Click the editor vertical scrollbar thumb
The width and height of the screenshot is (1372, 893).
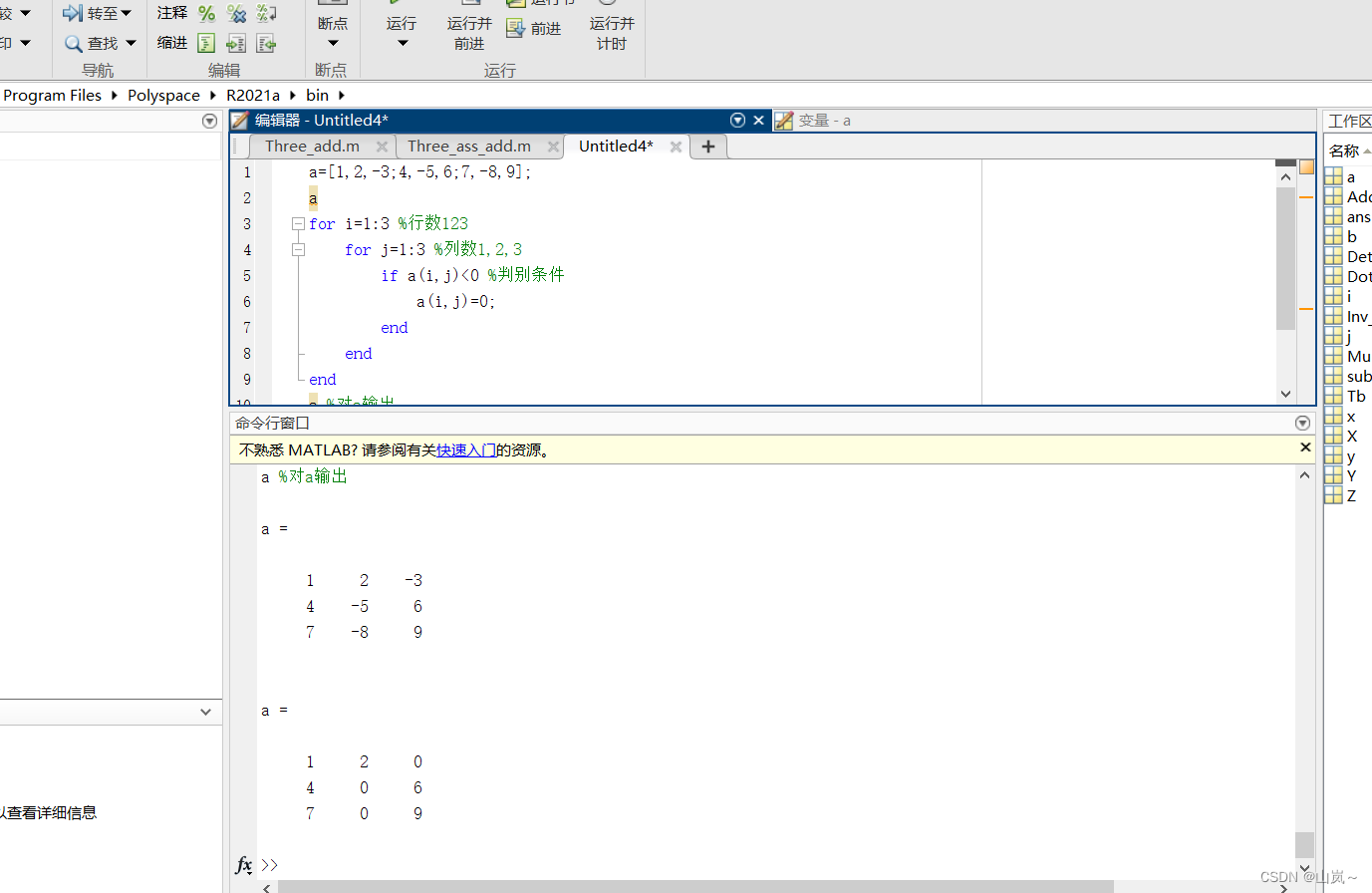click(x=1285, y=257)
